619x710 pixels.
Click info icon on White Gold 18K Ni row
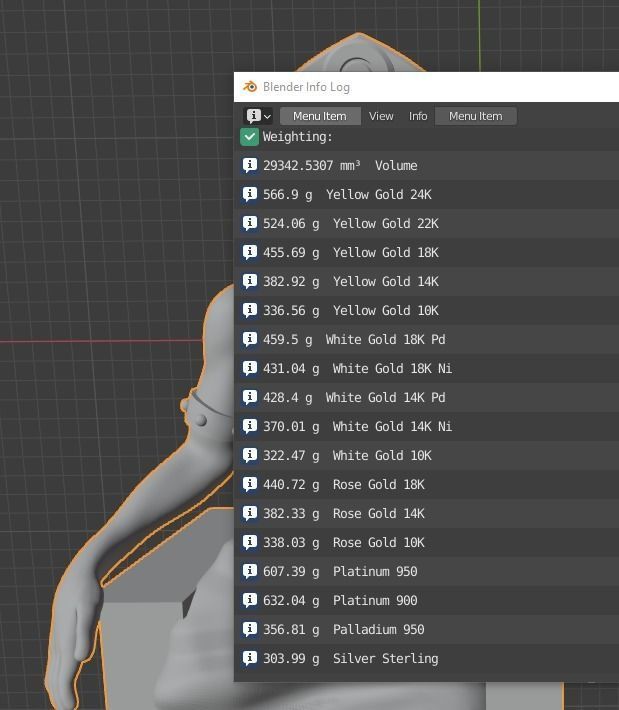[x=250, y=368]
